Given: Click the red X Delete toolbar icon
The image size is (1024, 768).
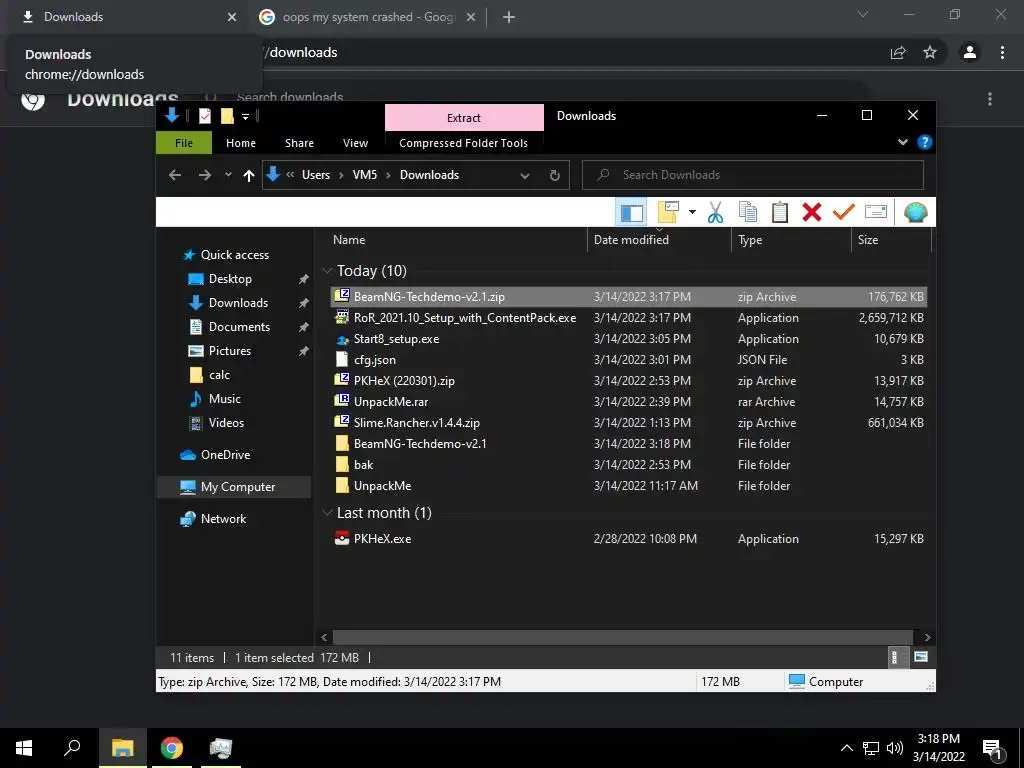Looking at the screenshot, I should pyautogui.click(x=812, y=212).
